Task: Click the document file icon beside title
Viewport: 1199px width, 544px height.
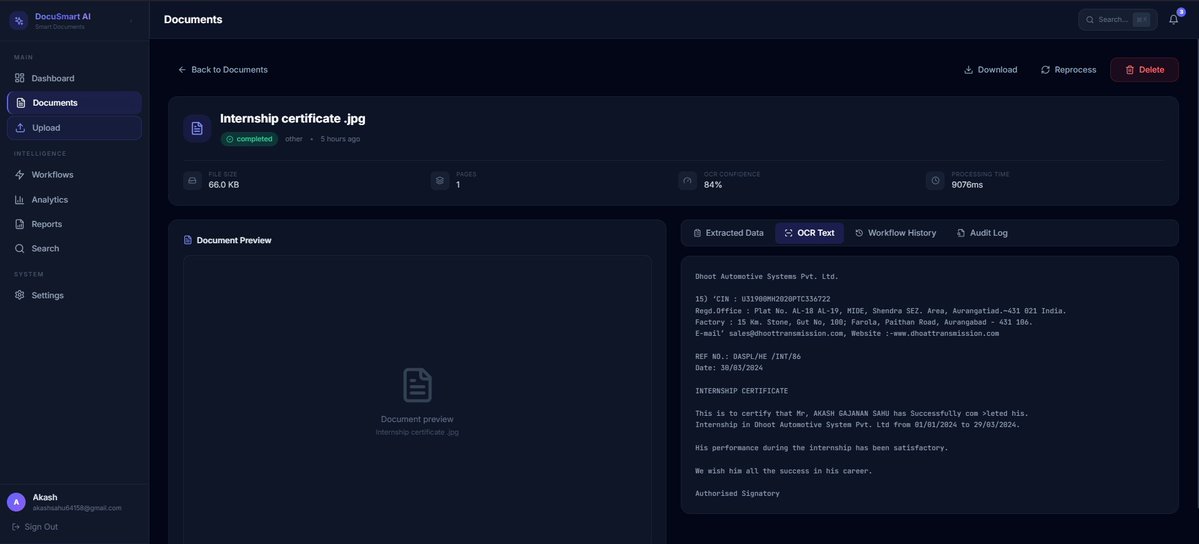Action: (197, 129)
